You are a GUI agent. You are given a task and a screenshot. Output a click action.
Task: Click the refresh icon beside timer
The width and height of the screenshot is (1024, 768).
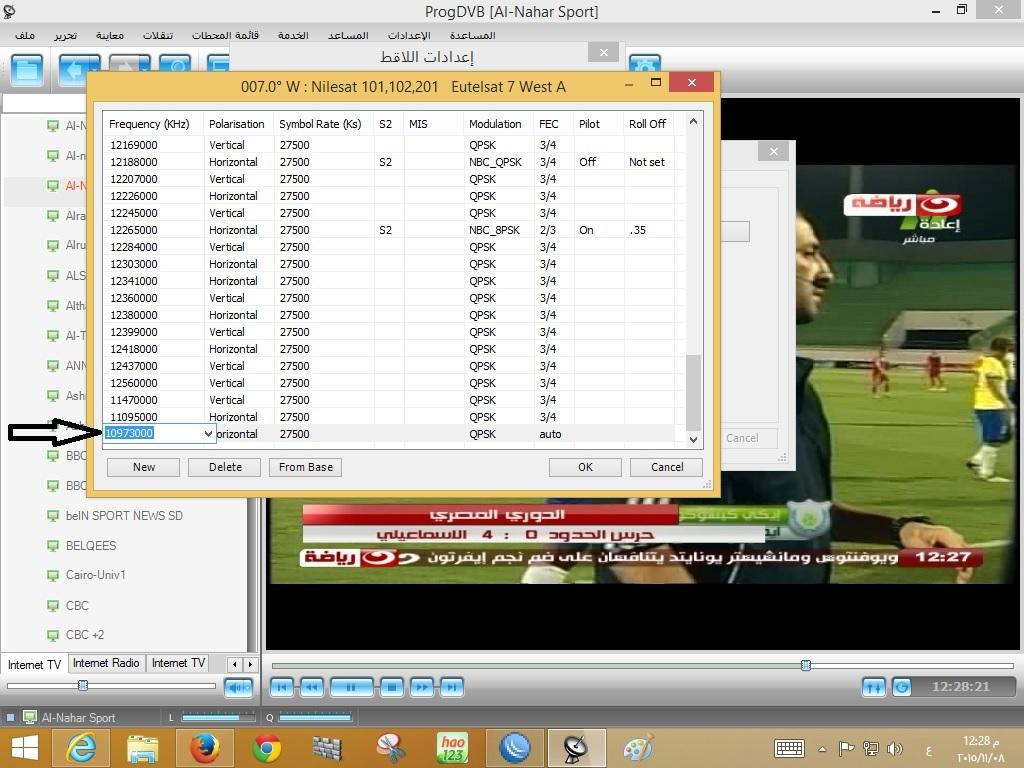pyautogui.click(x=902, y=687)
